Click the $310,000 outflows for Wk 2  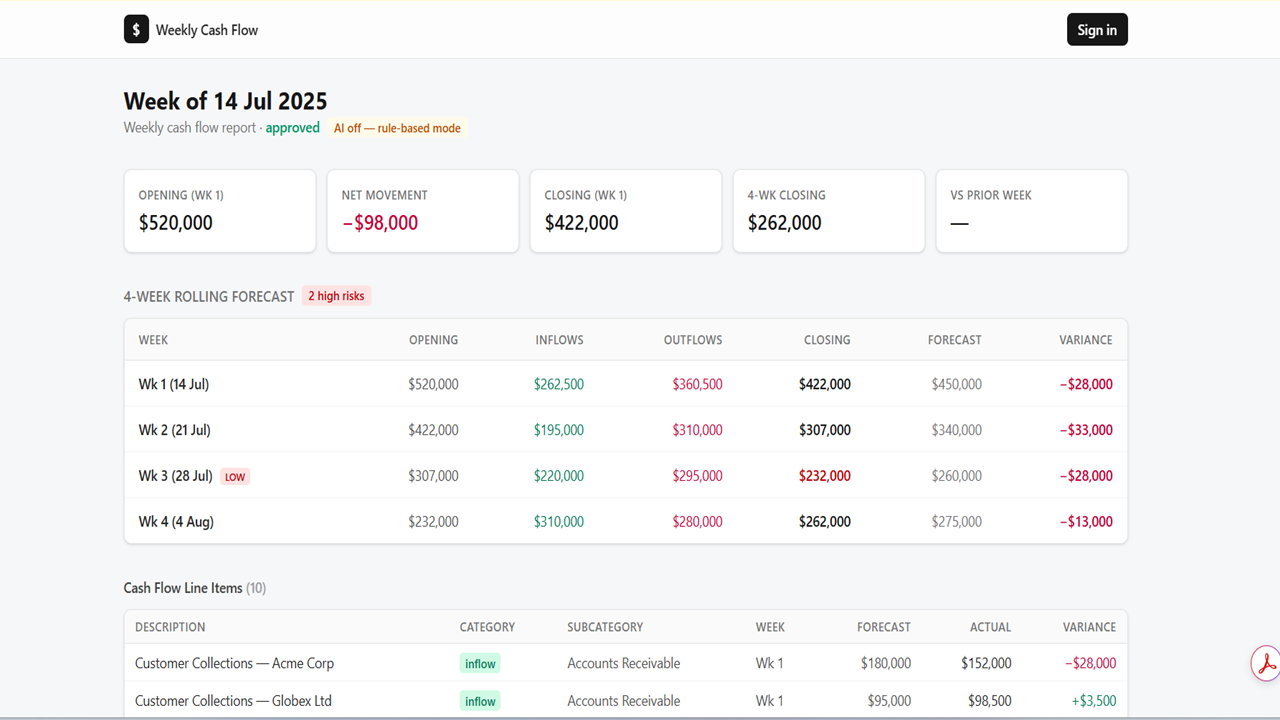(x=698, y=430)
